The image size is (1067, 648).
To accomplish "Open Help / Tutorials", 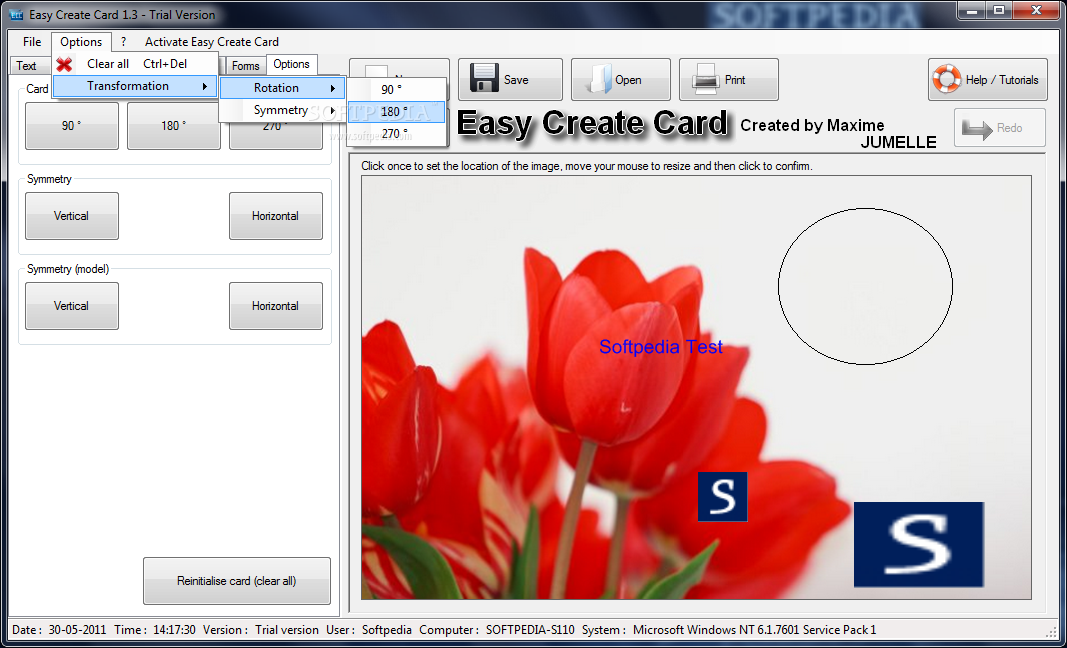I will [x=987, y=80].
